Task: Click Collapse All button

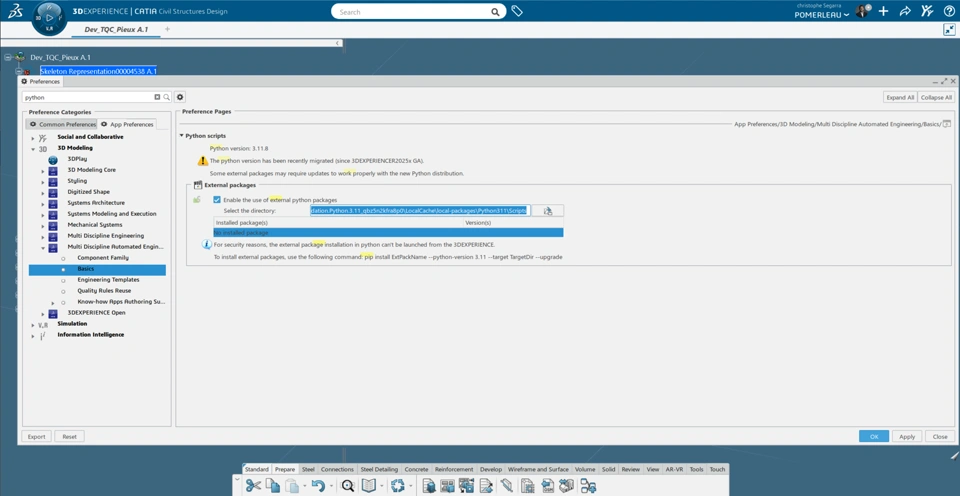Action: (936, 97)
